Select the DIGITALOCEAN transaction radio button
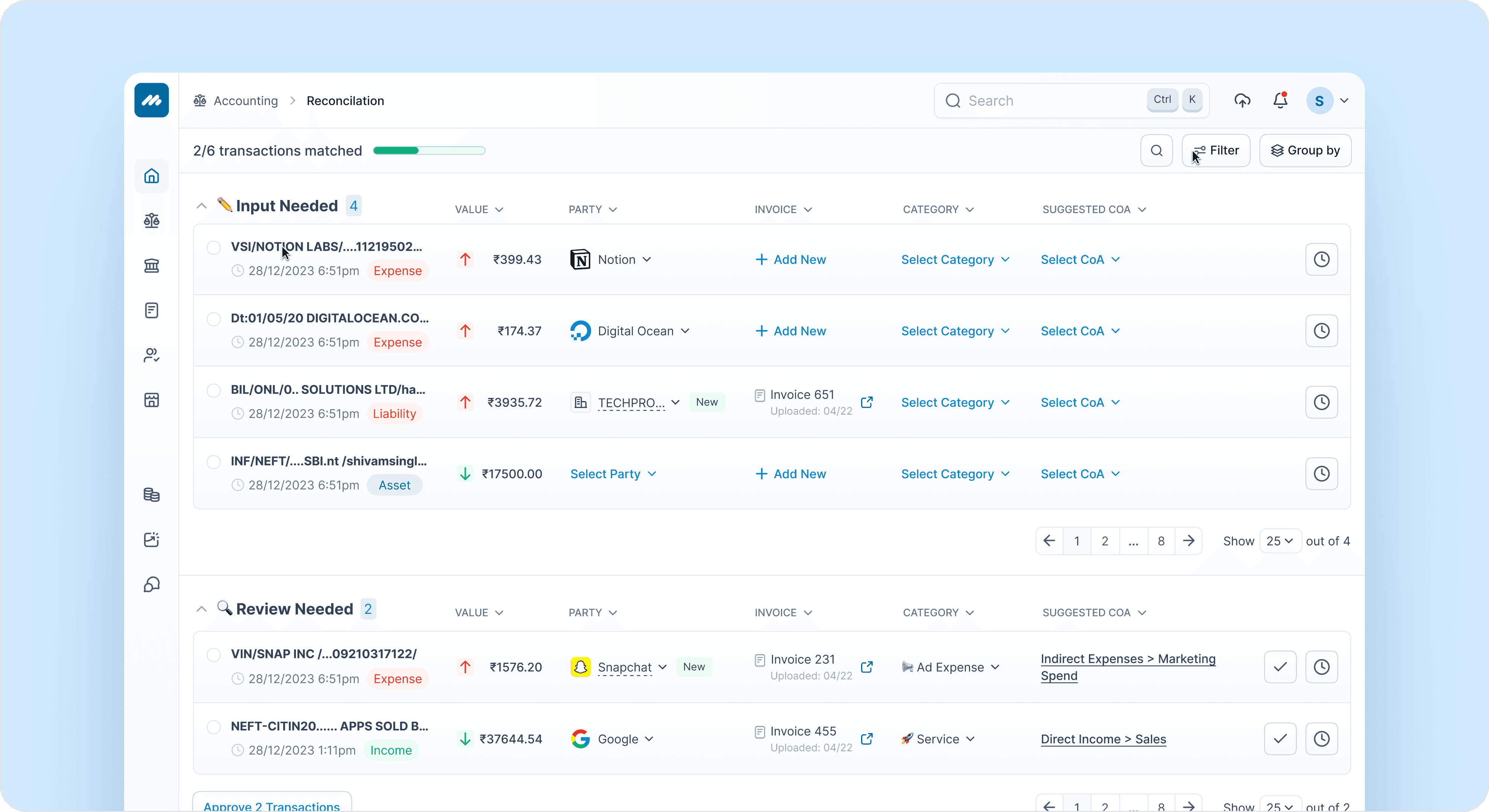Image resolution: width=1489 pixels, height=812 pixels. pyautogui.click(x=214, y=319)
